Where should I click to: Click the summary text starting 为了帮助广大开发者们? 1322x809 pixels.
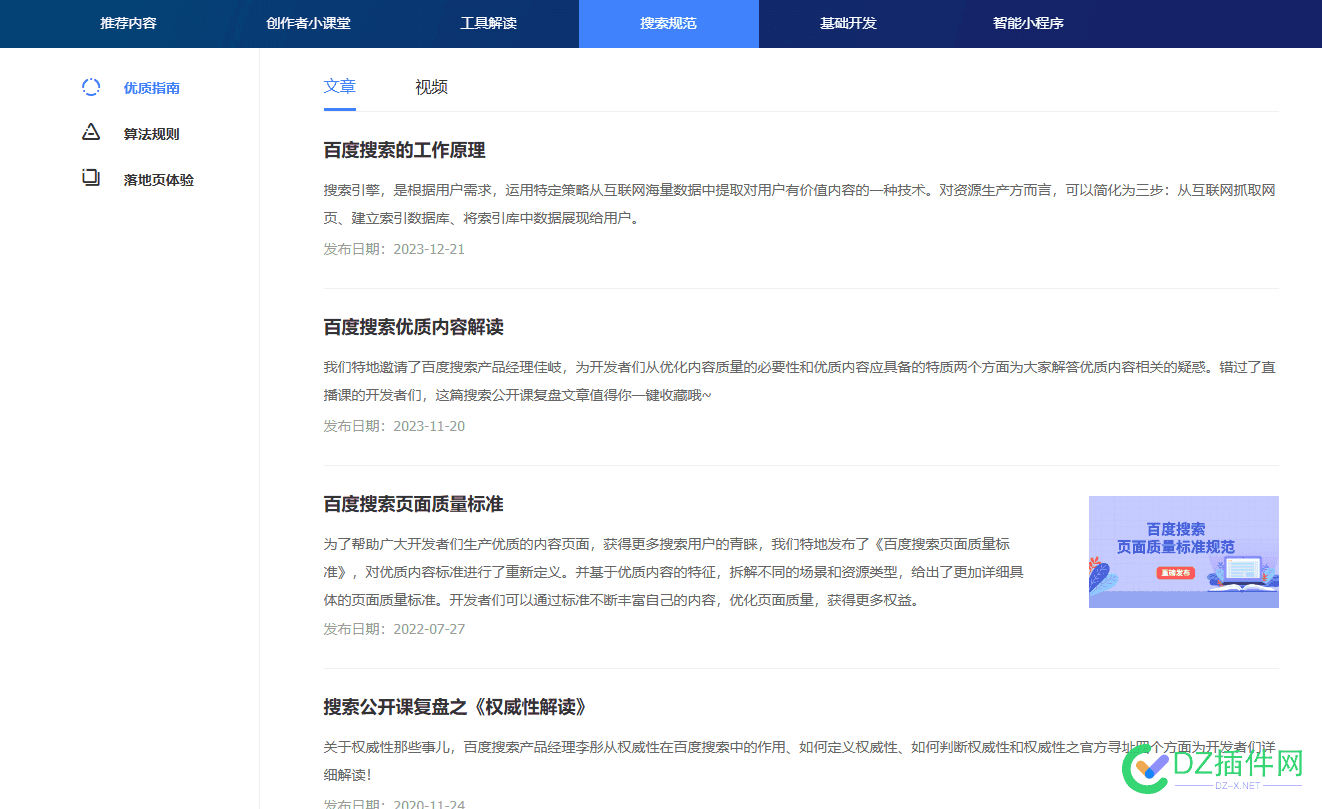click(x=674, y=572)
